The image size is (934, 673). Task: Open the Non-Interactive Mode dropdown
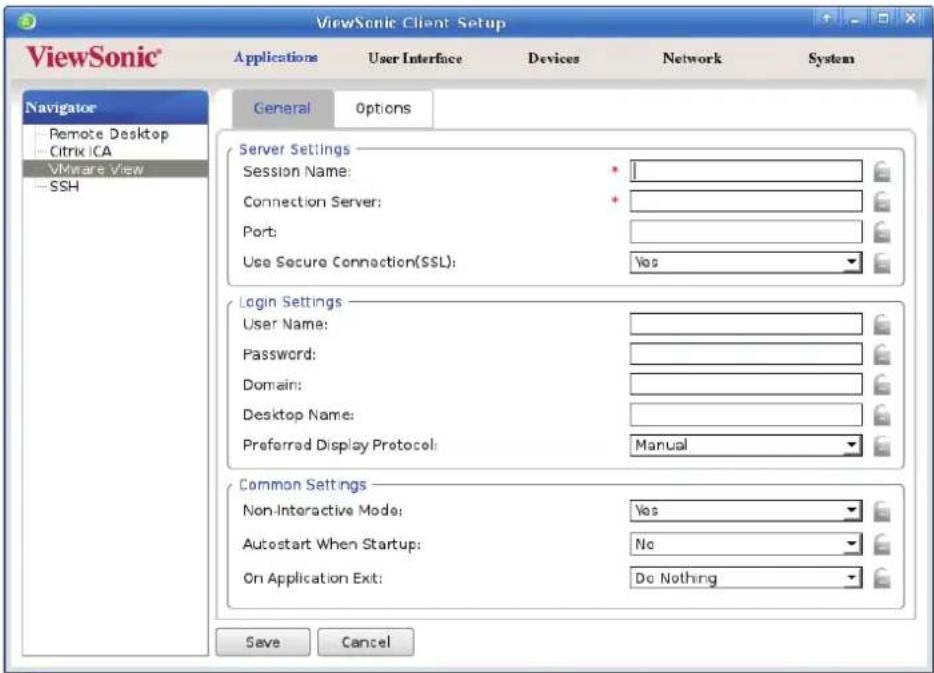coord(746,511)
